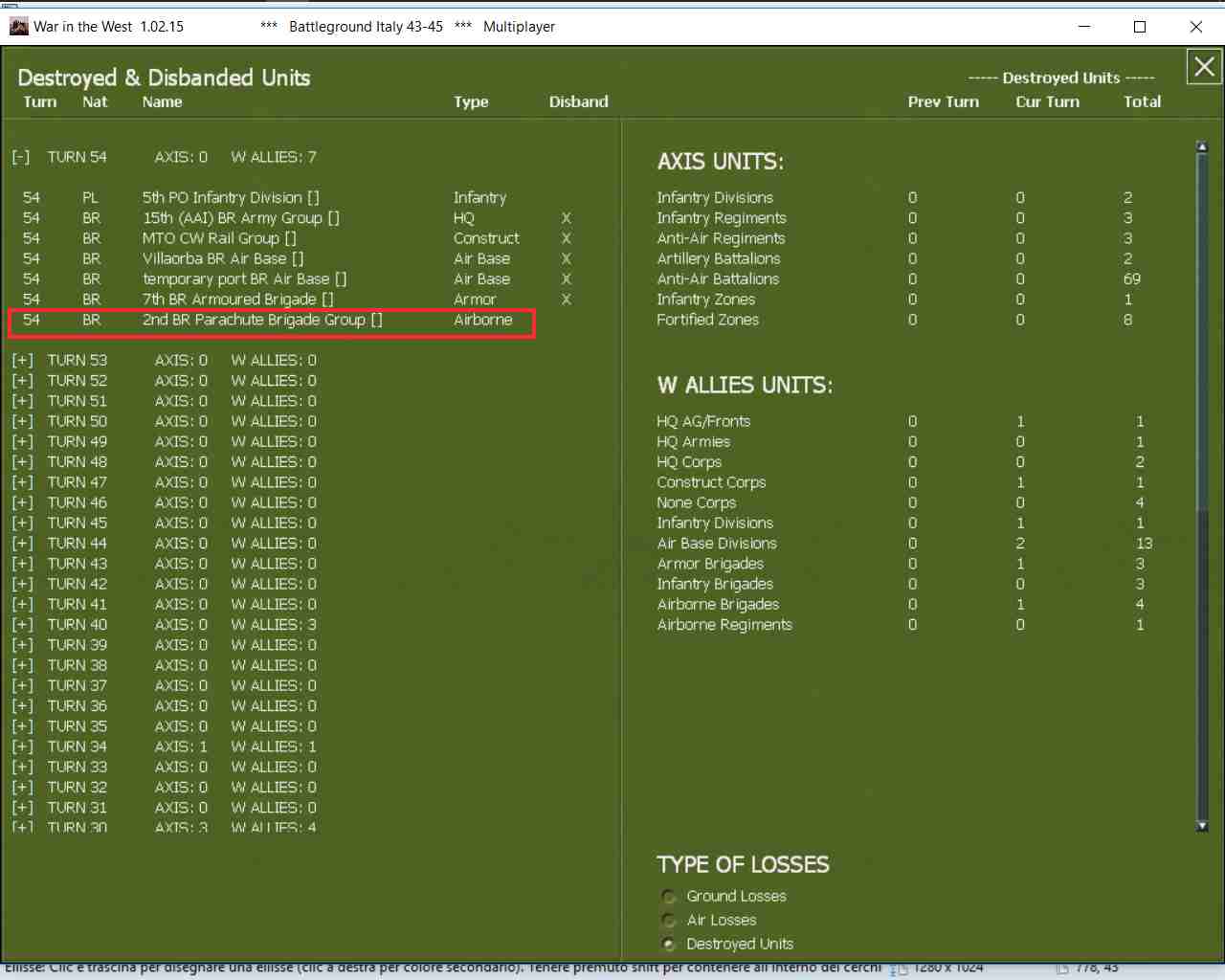Select the Ground Losses radio button

[669, 897]
